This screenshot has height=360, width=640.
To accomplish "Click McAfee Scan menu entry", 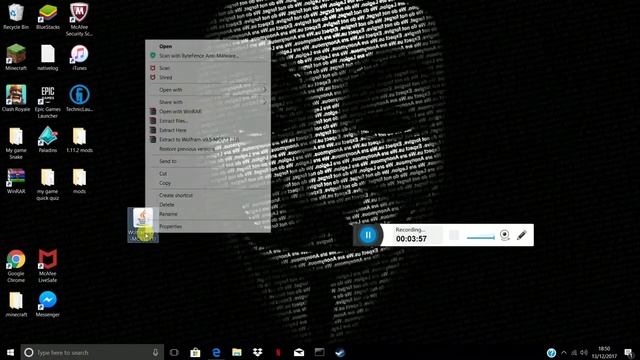I will (x=208, y=68).
